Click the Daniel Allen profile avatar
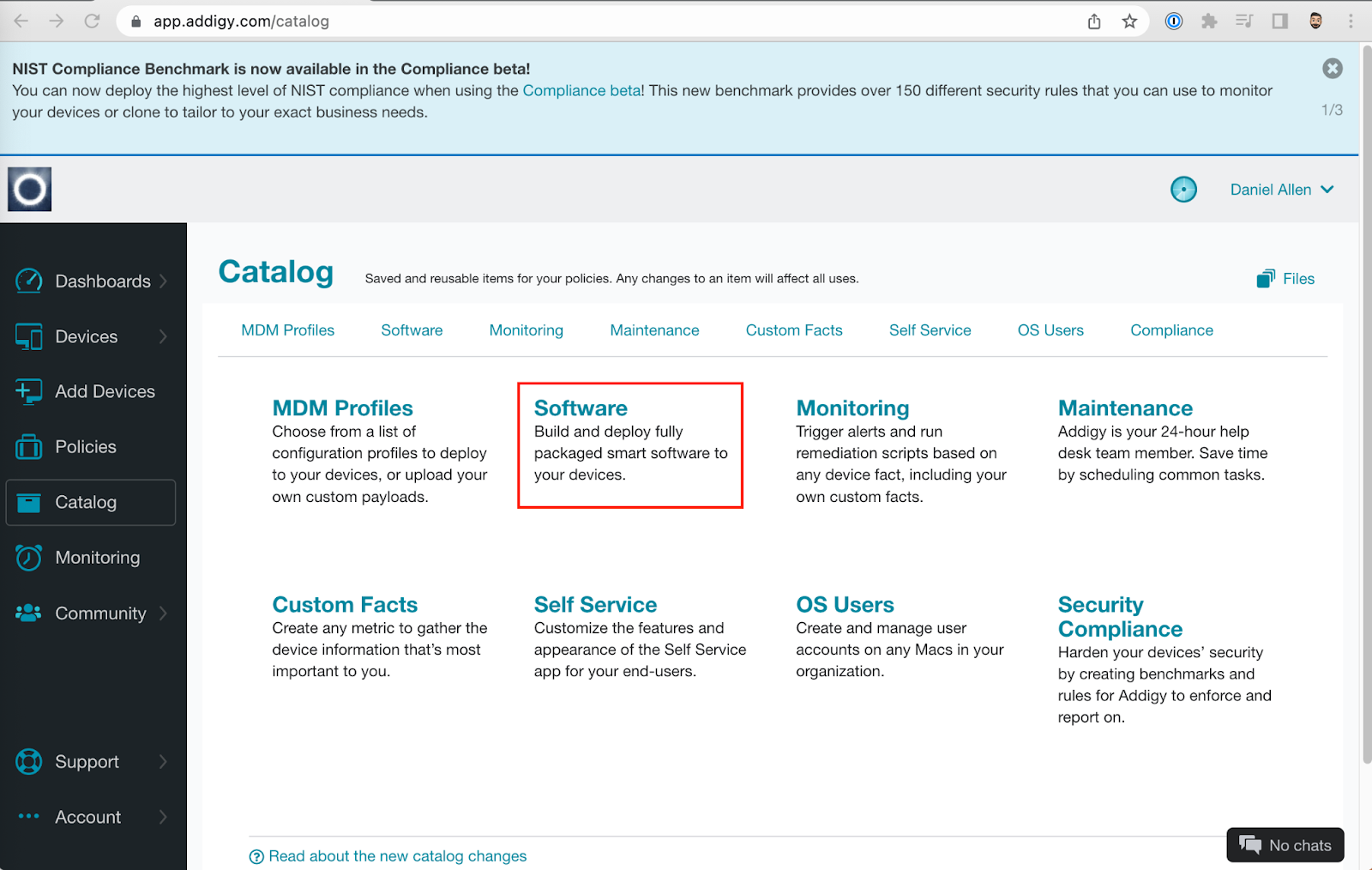1372x870 pixels. click(x=1184, y=189)
